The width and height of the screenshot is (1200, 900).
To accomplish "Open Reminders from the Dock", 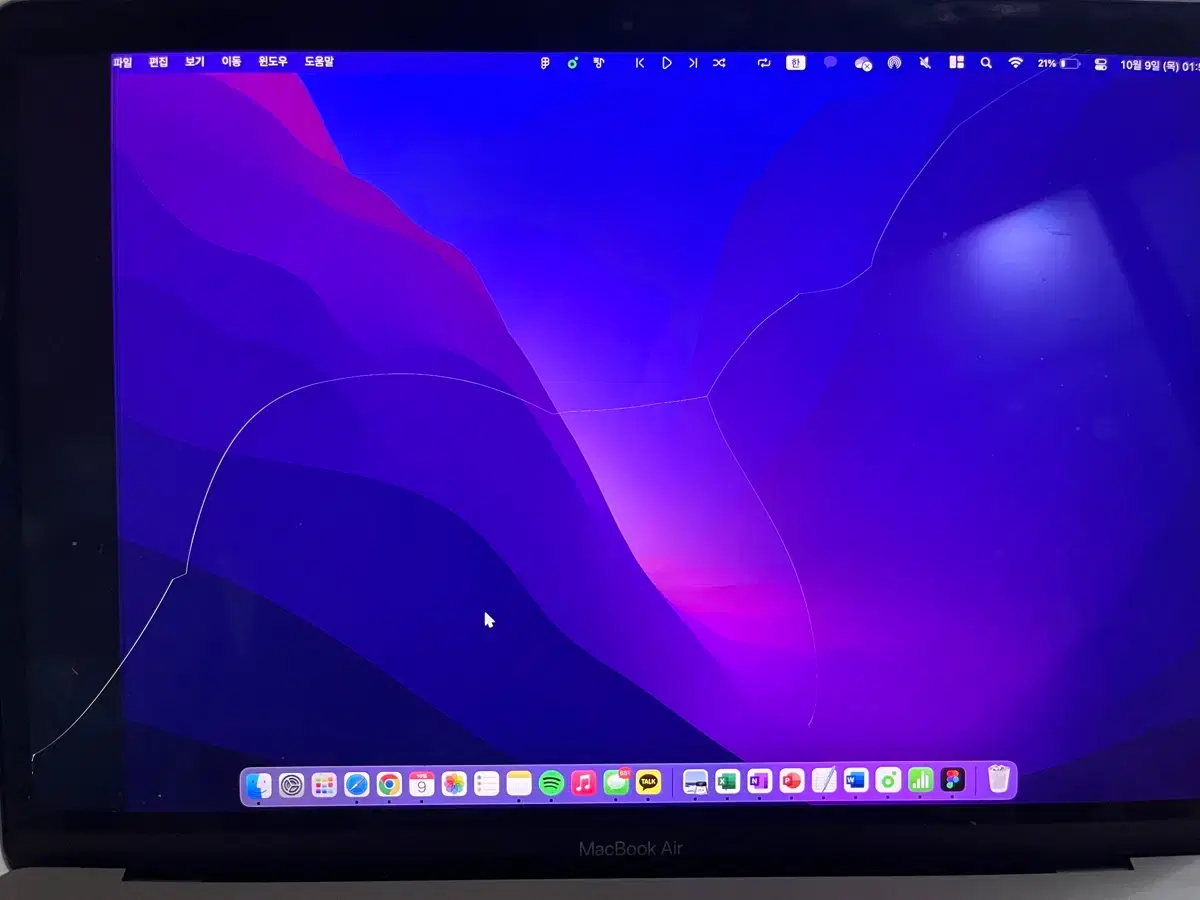I will tap(486, 784).
